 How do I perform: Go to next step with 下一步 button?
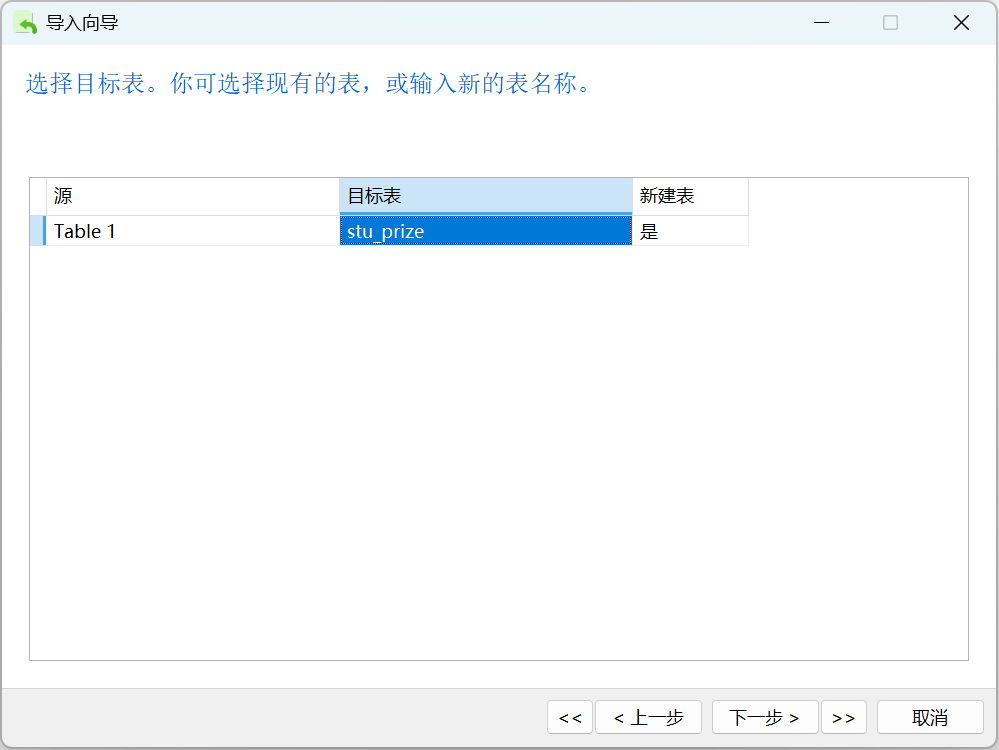(x=765, y=718)
